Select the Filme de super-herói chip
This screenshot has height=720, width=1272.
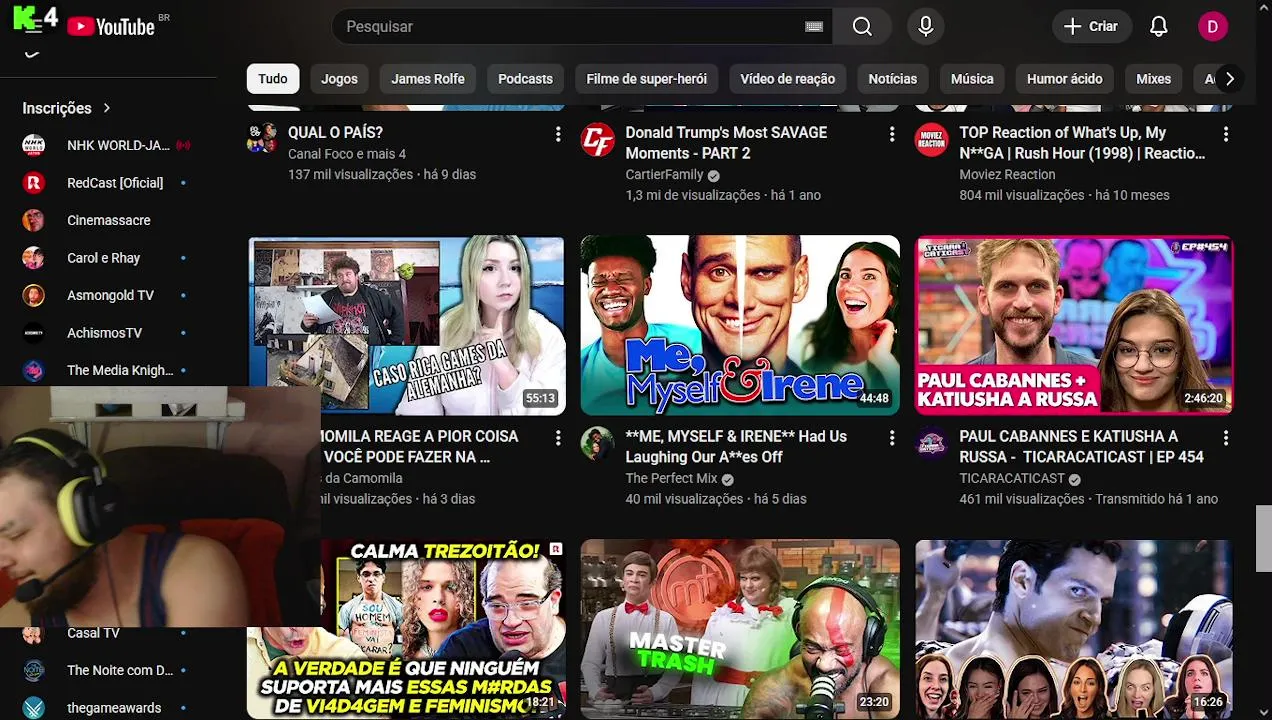[x=646, y=79]
